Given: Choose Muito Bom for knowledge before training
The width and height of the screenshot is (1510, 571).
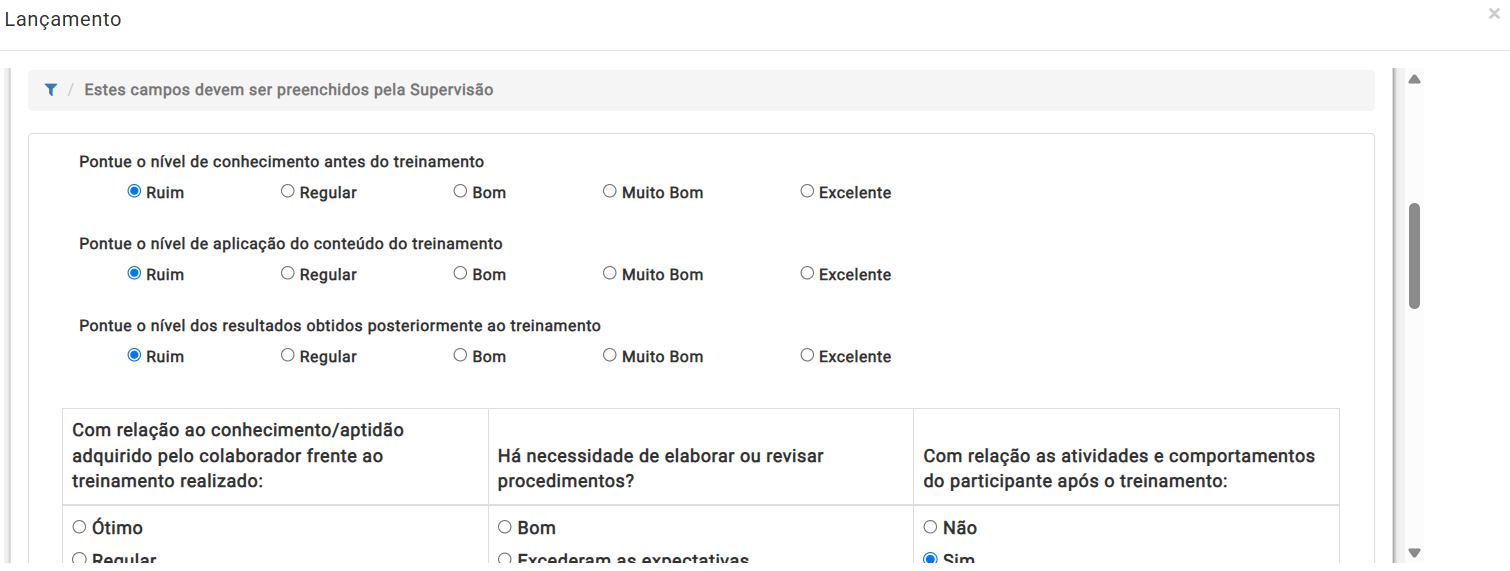Looking at the screenshot, I should point(609,191).
